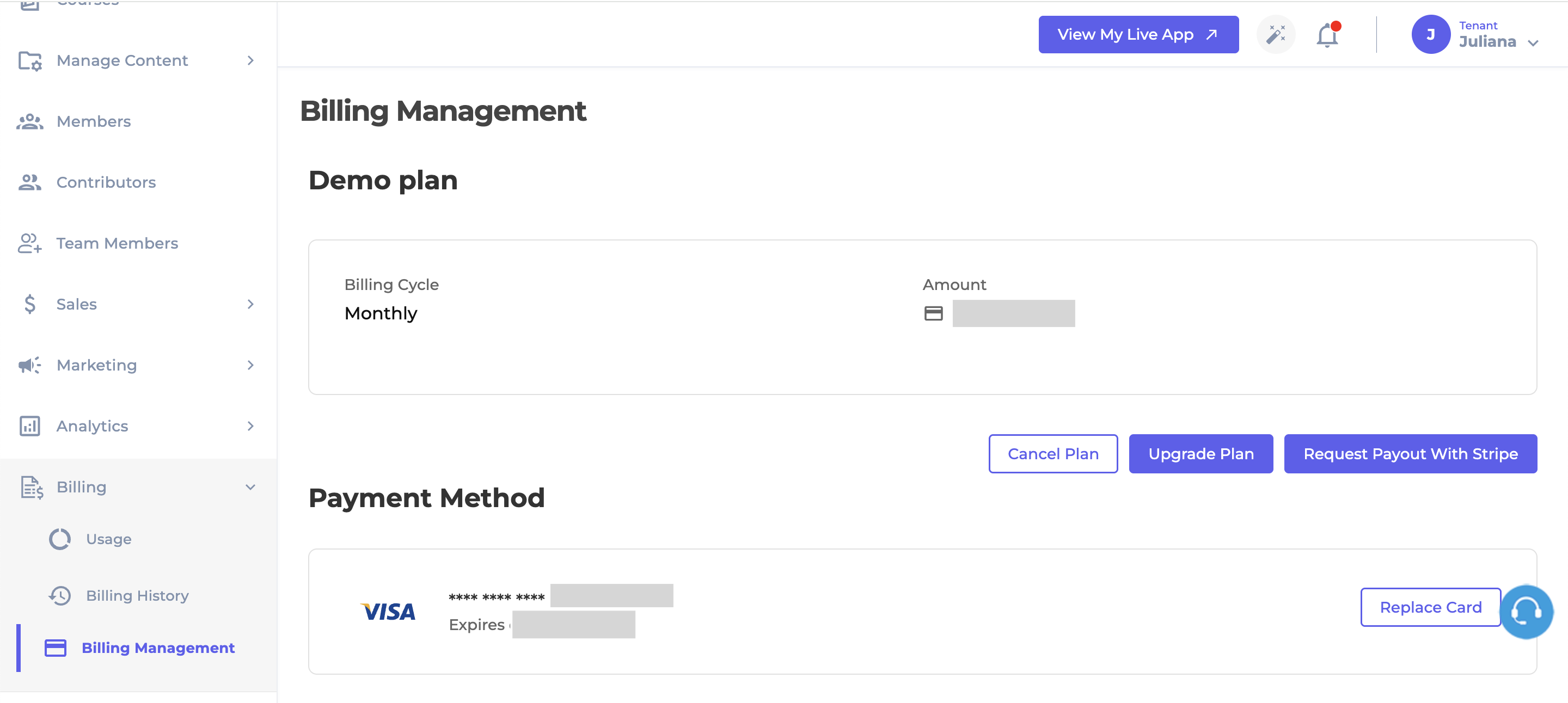Open the support headset chat bubble
The width and height of the screenshot is (1568, 703).
[x=1526, y=611]
